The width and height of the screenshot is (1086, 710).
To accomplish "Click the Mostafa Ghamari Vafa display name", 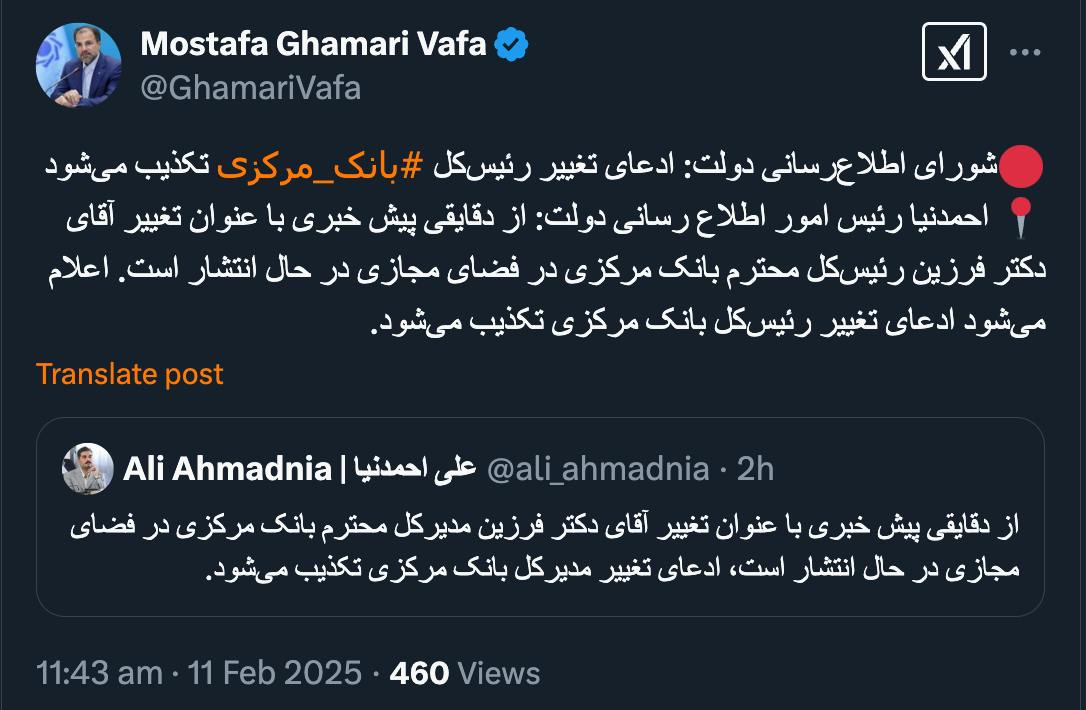I will tap(313, 44).
